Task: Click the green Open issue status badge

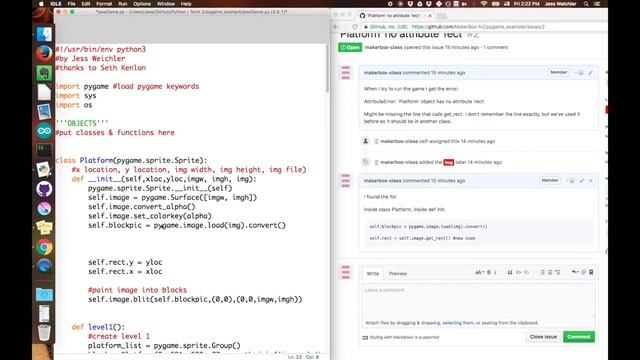Action: (x=350, y=47)
